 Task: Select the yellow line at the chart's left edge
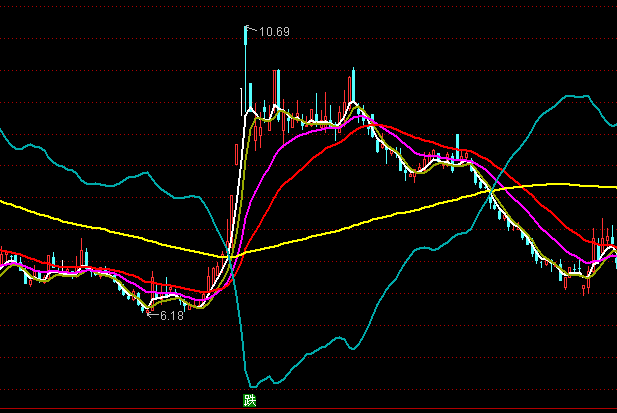(x=5, y=203)
